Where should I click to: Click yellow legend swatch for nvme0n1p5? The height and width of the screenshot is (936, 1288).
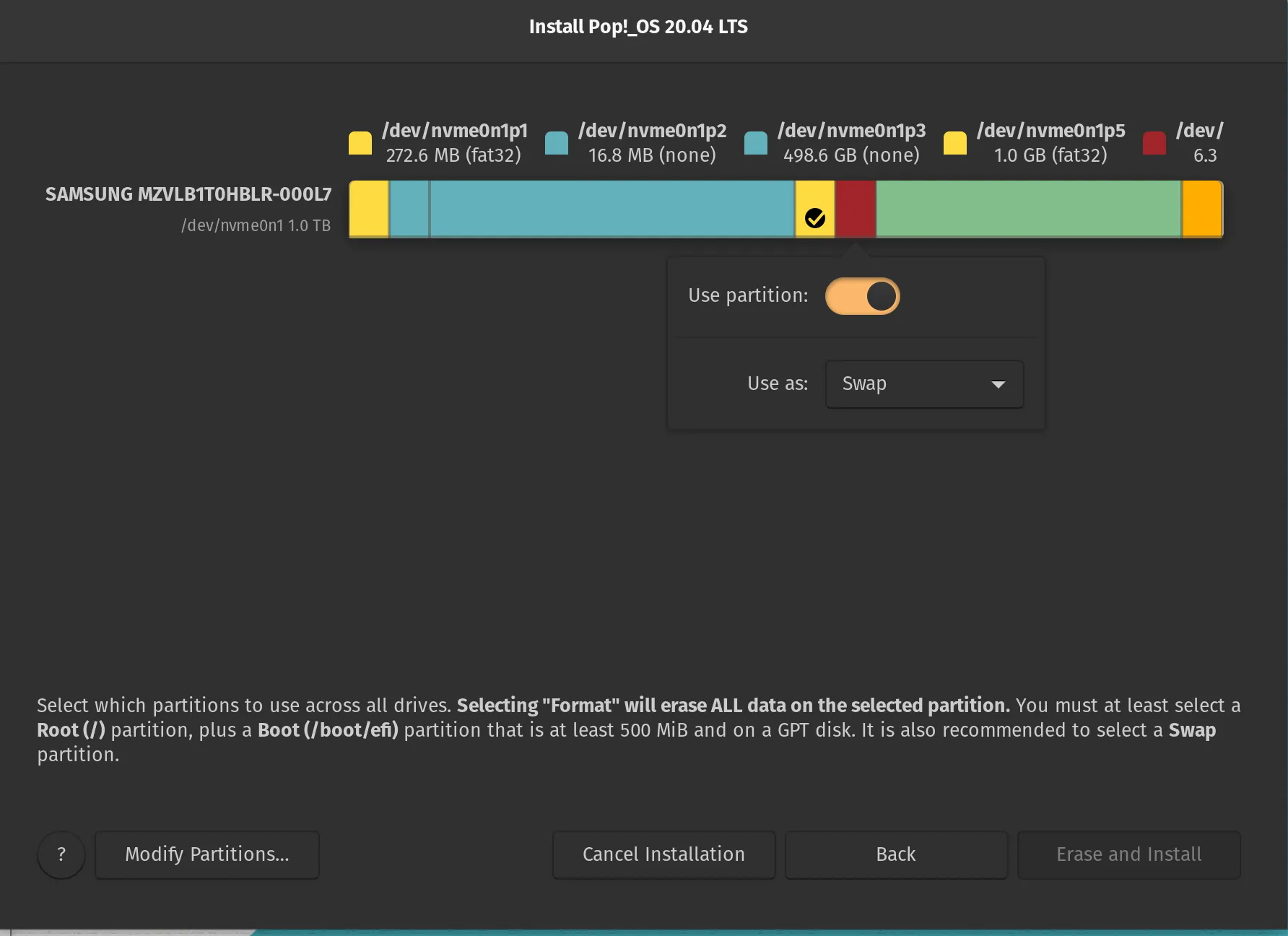(x=955, y=143)
